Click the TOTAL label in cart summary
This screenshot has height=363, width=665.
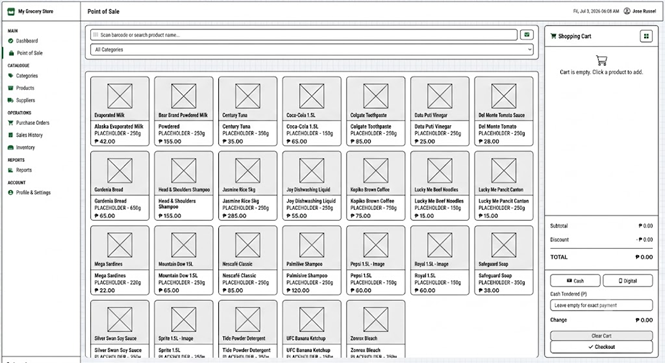(559, 257)
